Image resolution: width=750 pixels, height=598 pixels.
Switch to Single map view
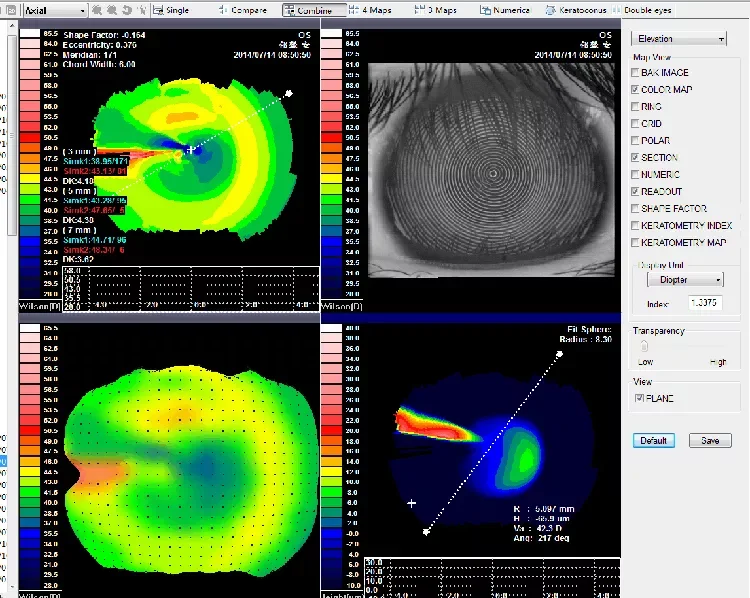pyautogui.click(x=171, y=10)
